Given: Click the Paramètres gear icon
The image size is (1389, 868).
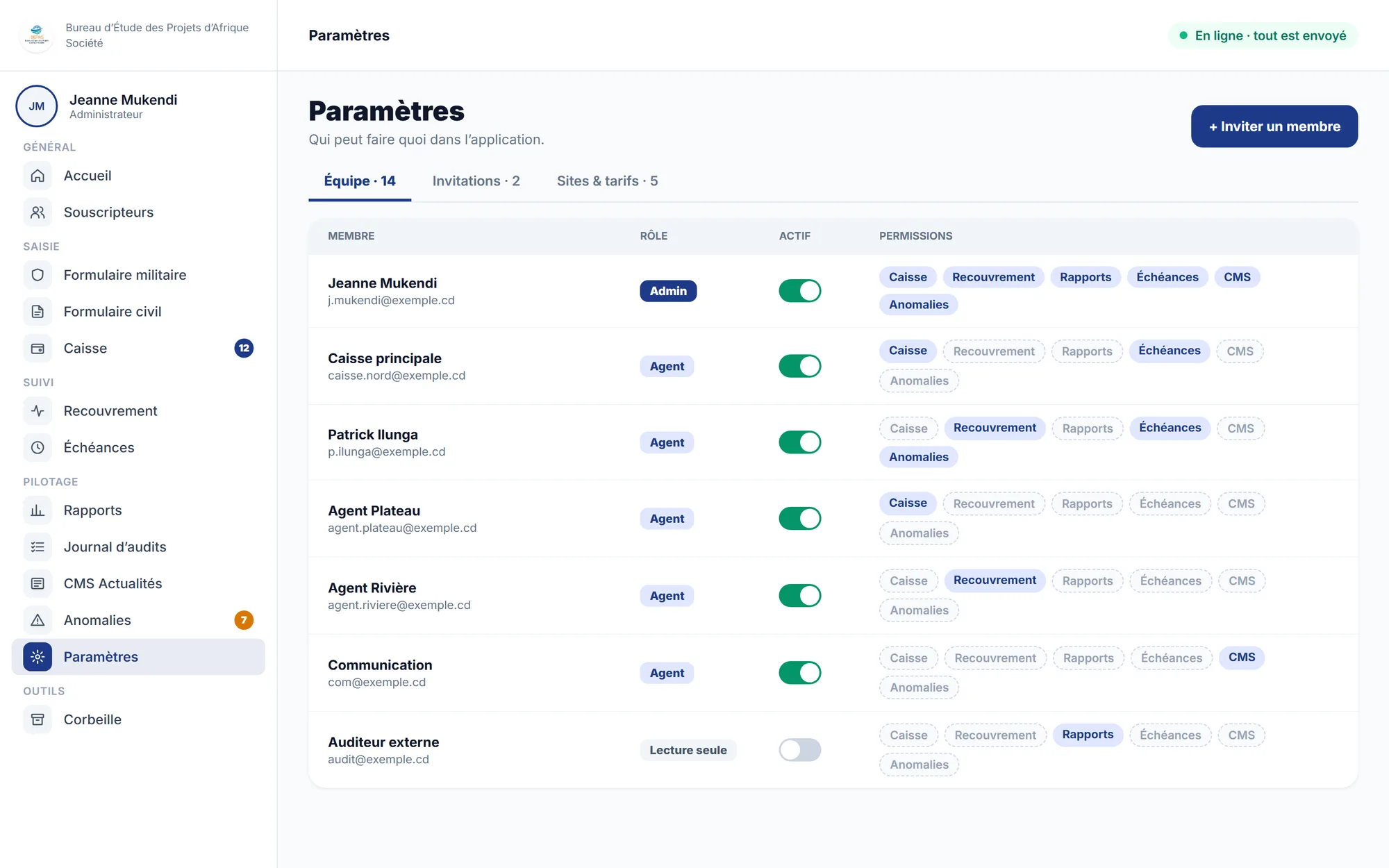Looking at the screenshot, I should pyautogui.click(x=38, y=657).
